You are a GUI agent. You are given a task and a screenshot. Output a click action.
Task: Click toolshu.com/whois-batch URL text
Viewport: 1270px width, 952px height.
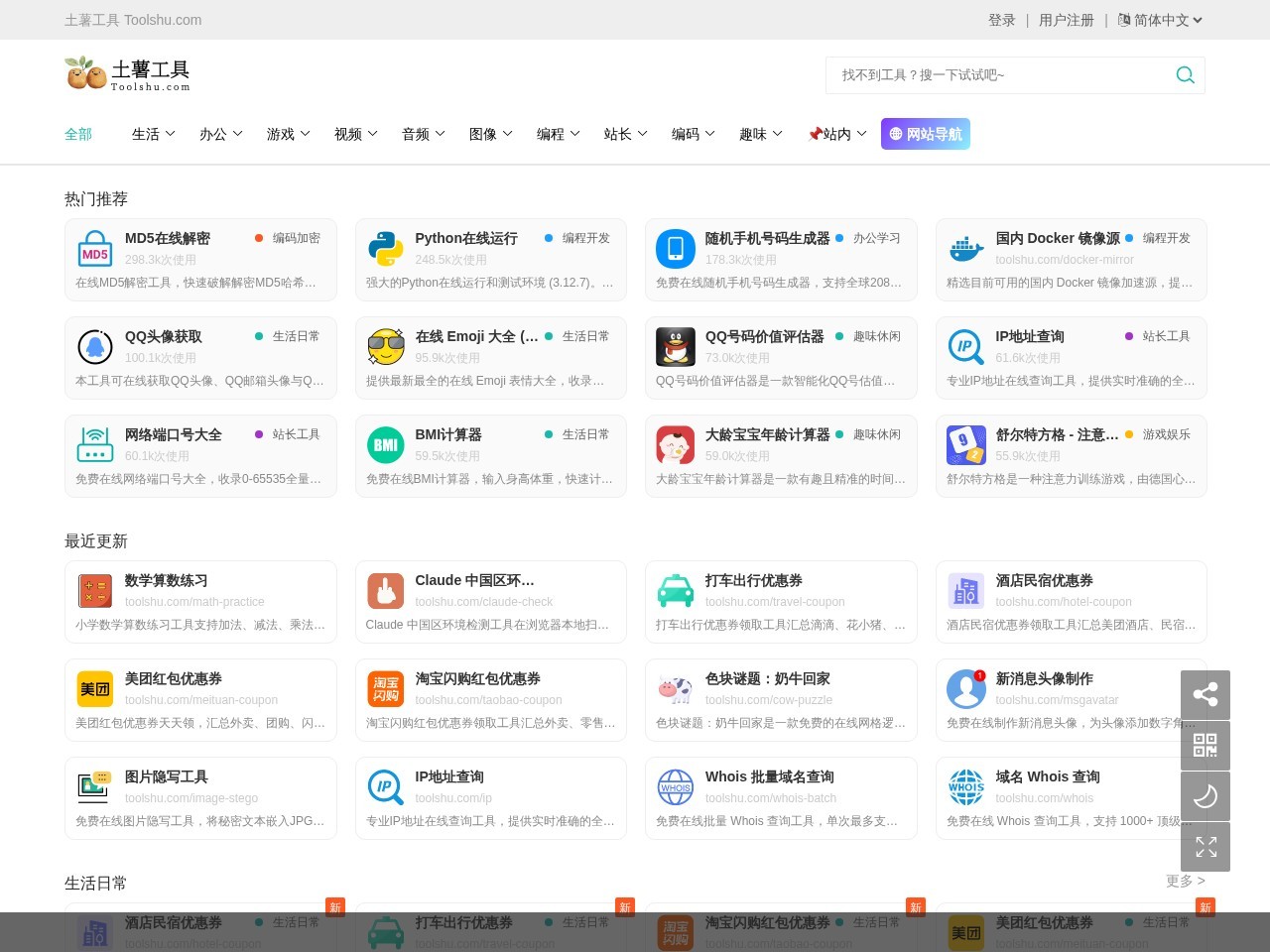pyautogui.click(x=771, y=798)
